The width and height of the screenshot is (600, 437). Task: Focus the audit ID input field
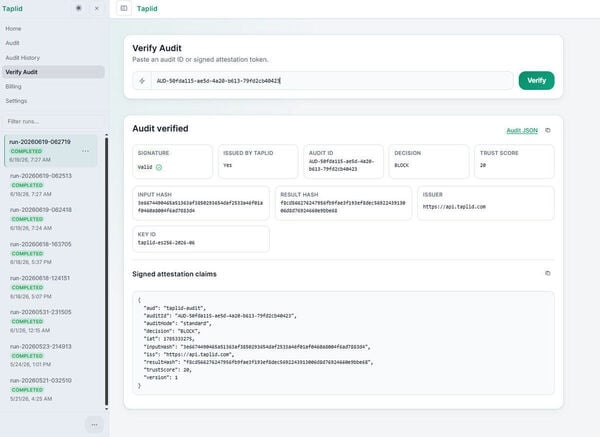(332, 81)
